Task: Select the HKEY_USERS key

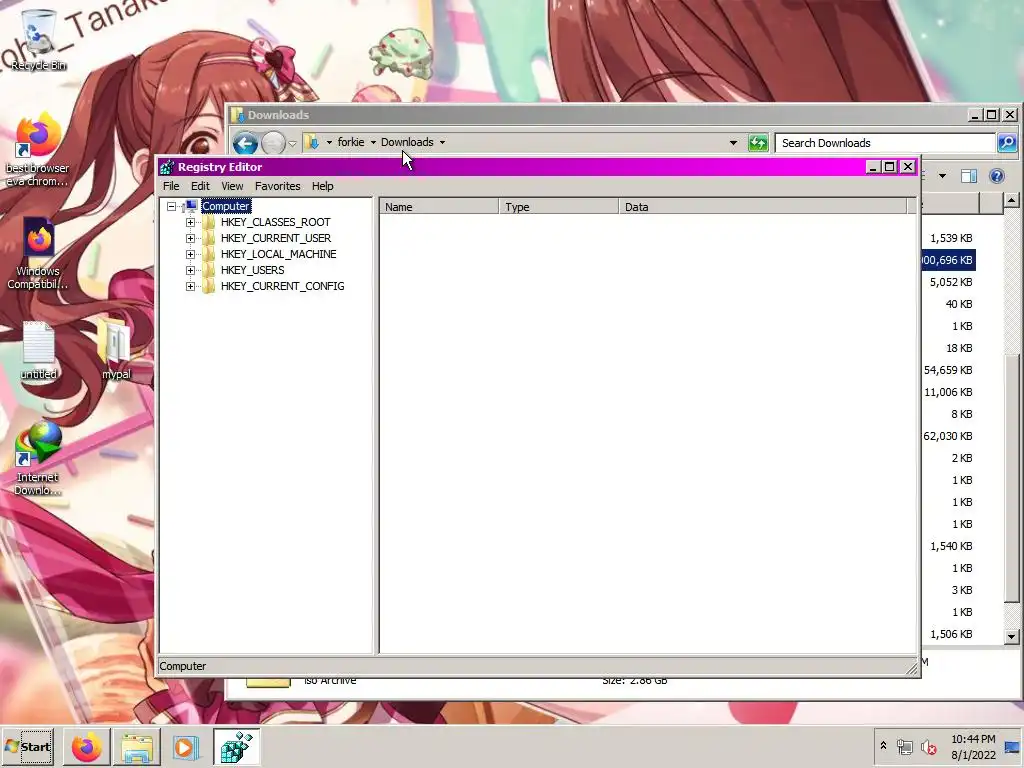Action: tap(252, 270)
